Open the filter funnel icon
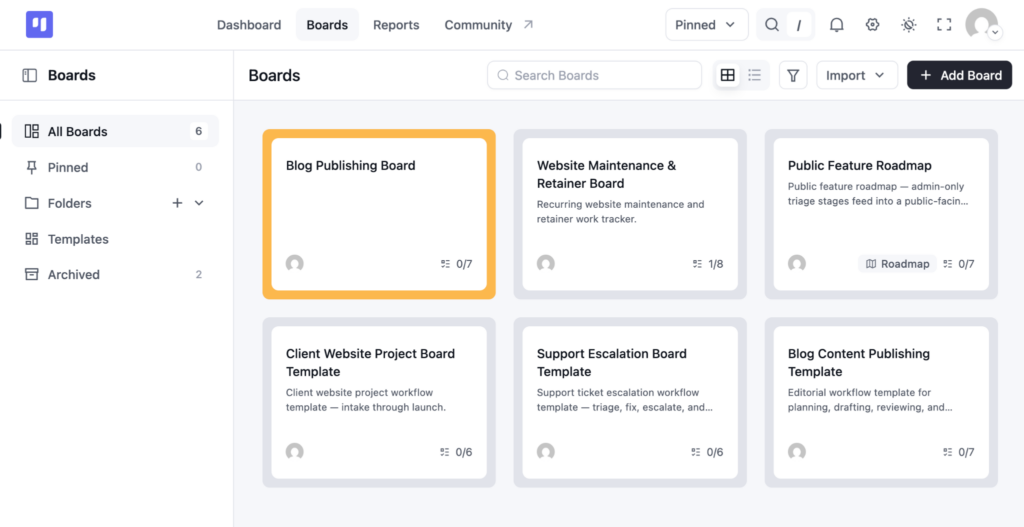The image size is (1024, 527). coord(793,76)
